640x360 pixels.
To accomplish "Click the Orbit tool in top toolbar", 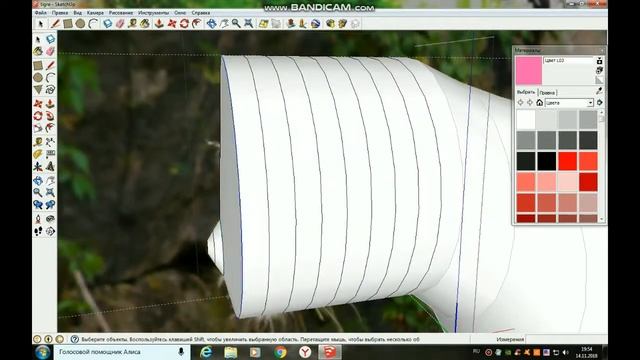I will pos(211,24).
